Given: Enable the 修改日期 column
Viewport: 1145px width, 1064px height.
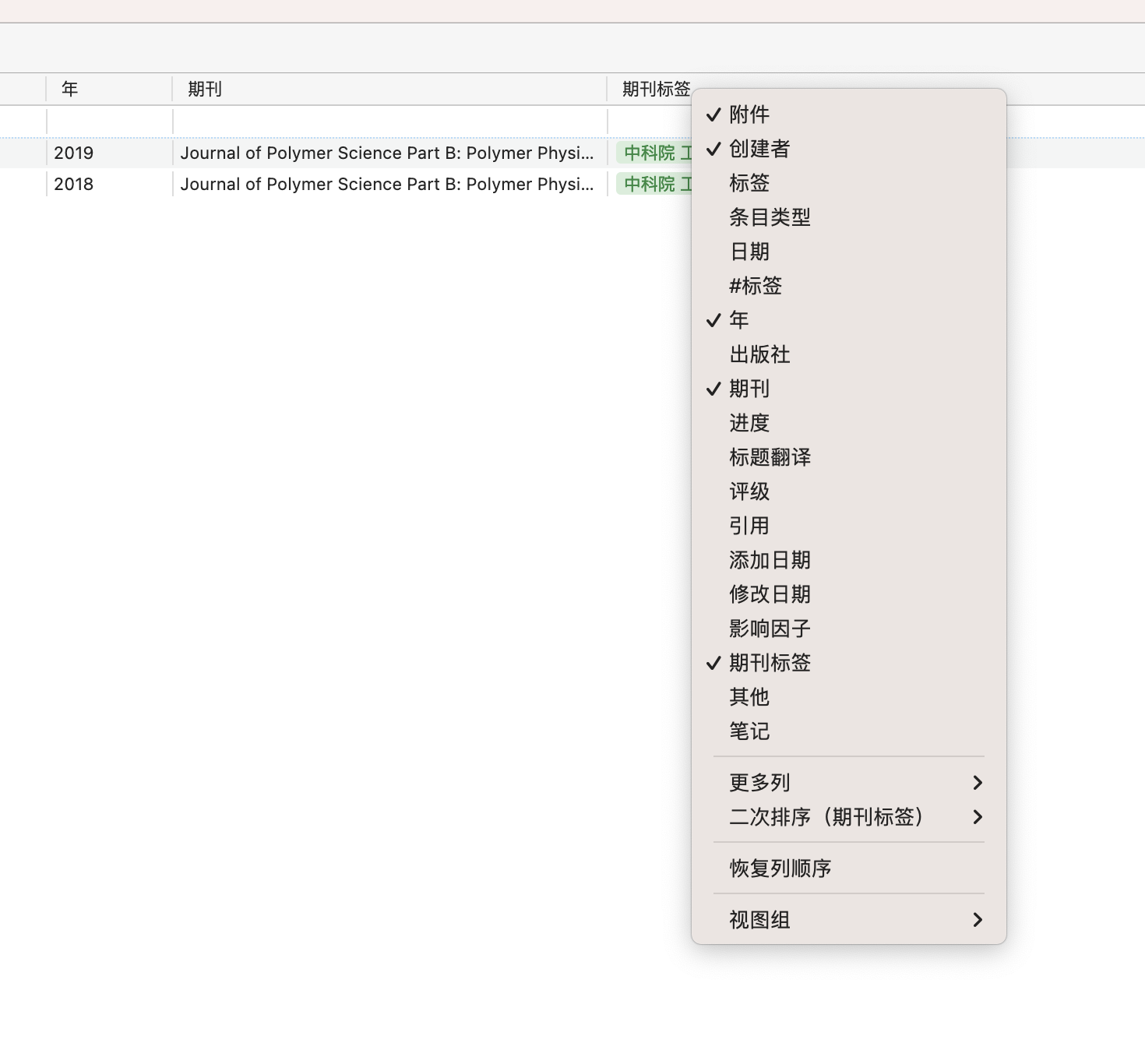Looking at the screenshot, I should 849,594.
